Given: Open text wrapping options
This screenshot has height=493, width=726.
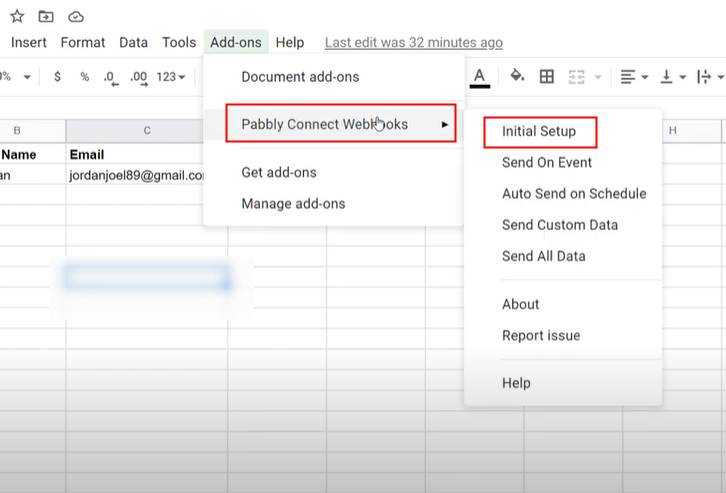Looking at the screenshot, I should [710, 77].
